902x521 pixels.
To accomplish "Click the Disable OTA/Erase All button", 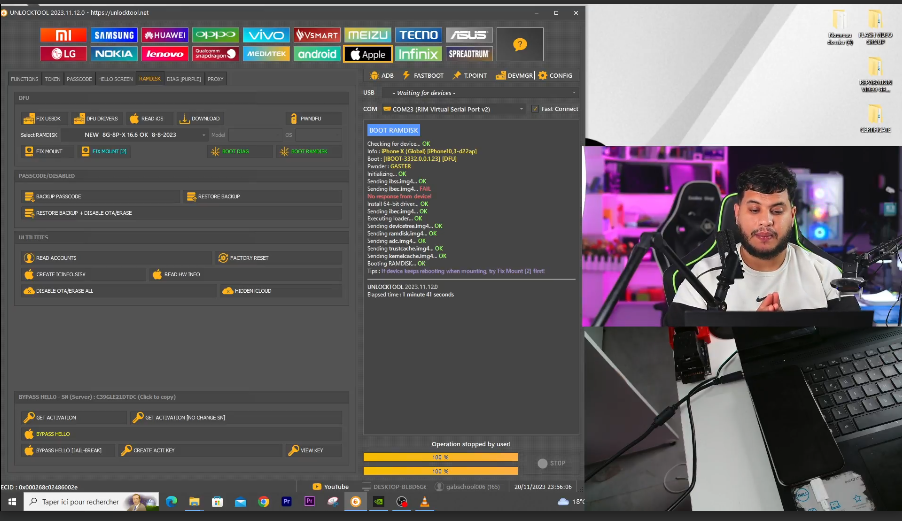I will point(119,291).
